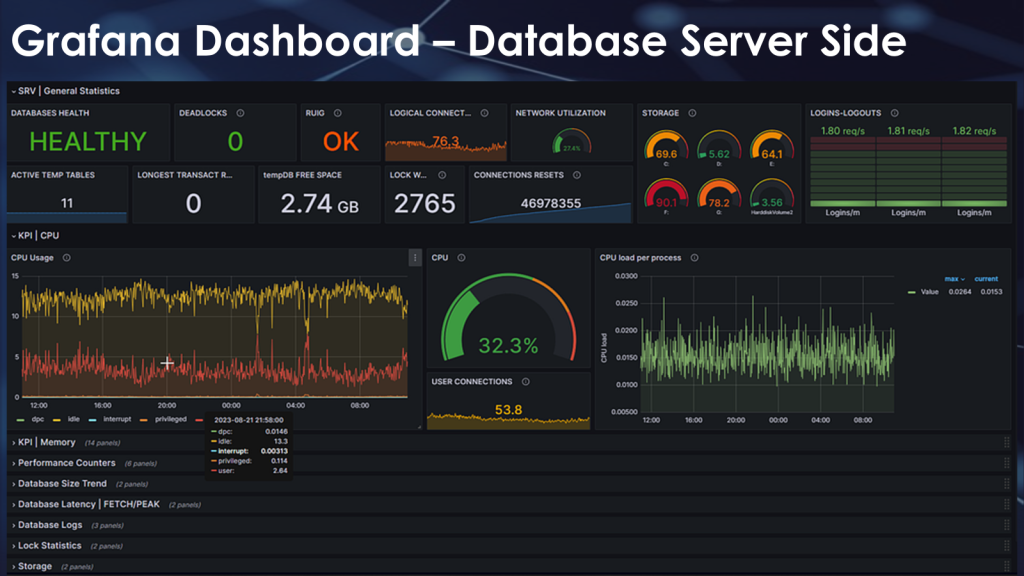
Task: Click the drag handle on Storage row
Action: tap(1007, 566)
